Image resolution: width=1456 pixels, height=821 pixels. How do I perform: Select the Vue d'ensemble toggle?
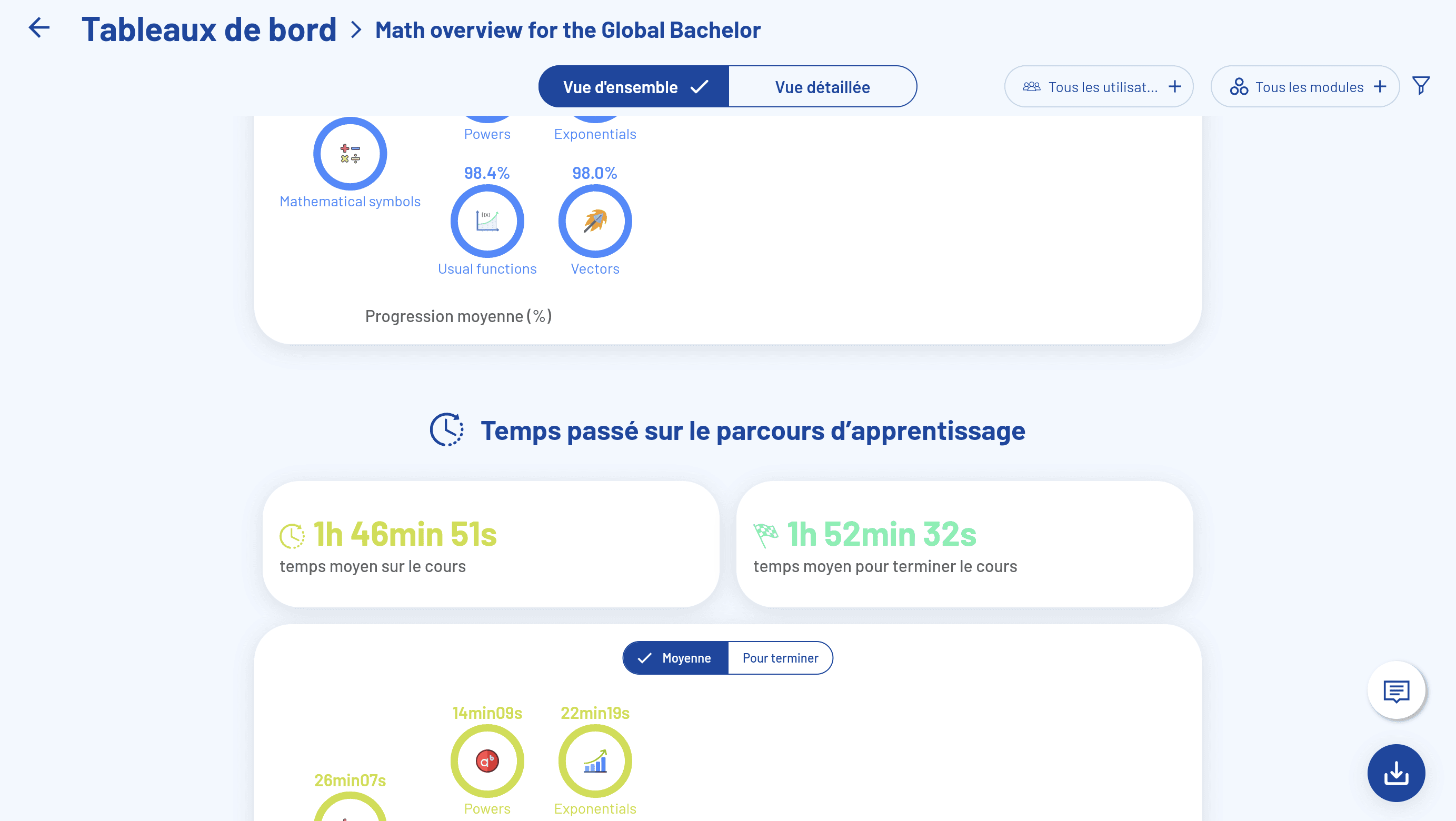pyautogui.click(x=634, y=87)
